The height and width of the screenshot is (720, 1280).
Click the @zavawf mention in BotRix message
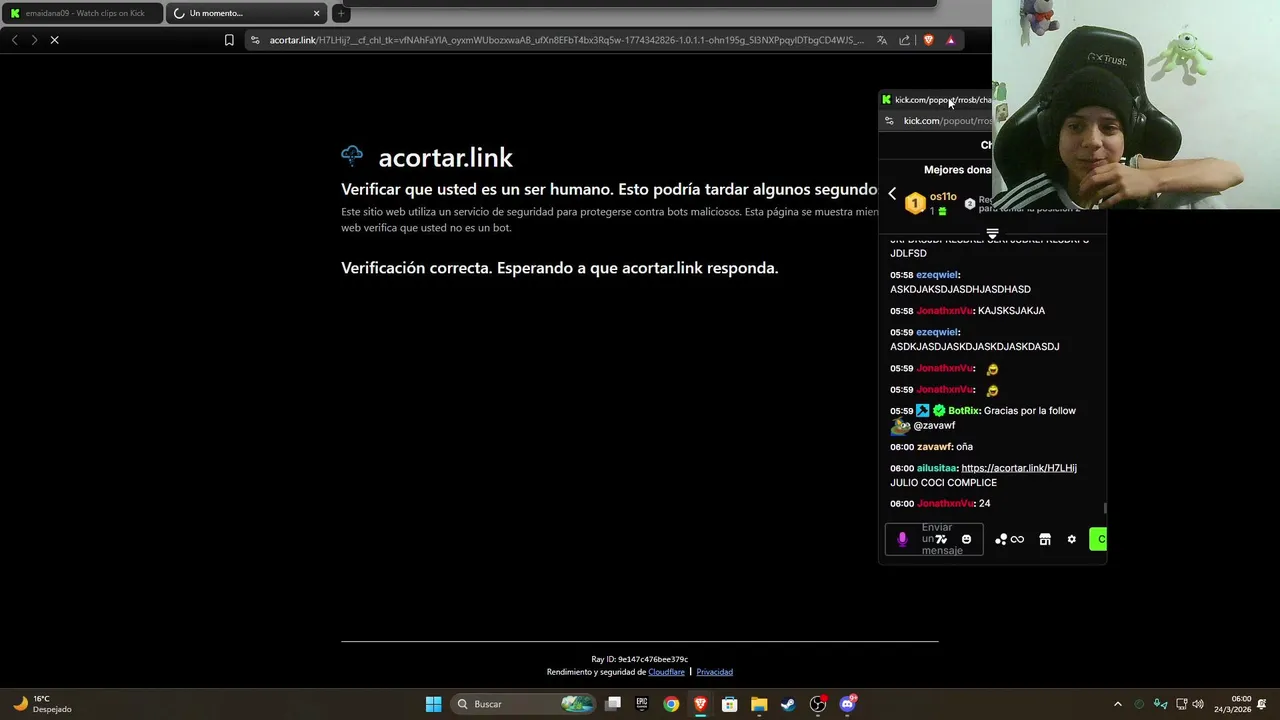(934, 426)
